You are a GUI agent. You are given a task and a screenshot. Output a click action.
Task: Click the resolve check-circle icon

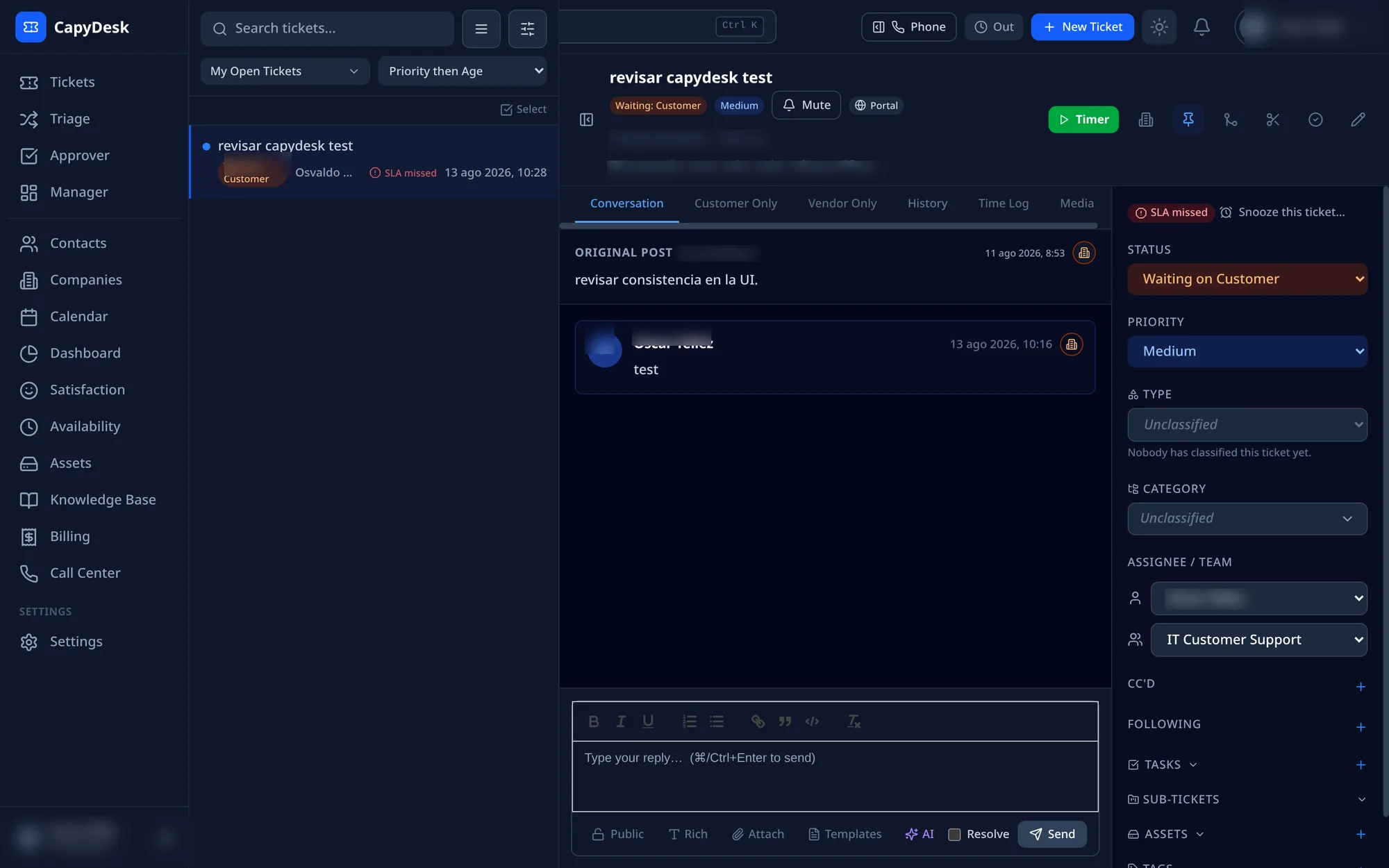coord(1315,119)
